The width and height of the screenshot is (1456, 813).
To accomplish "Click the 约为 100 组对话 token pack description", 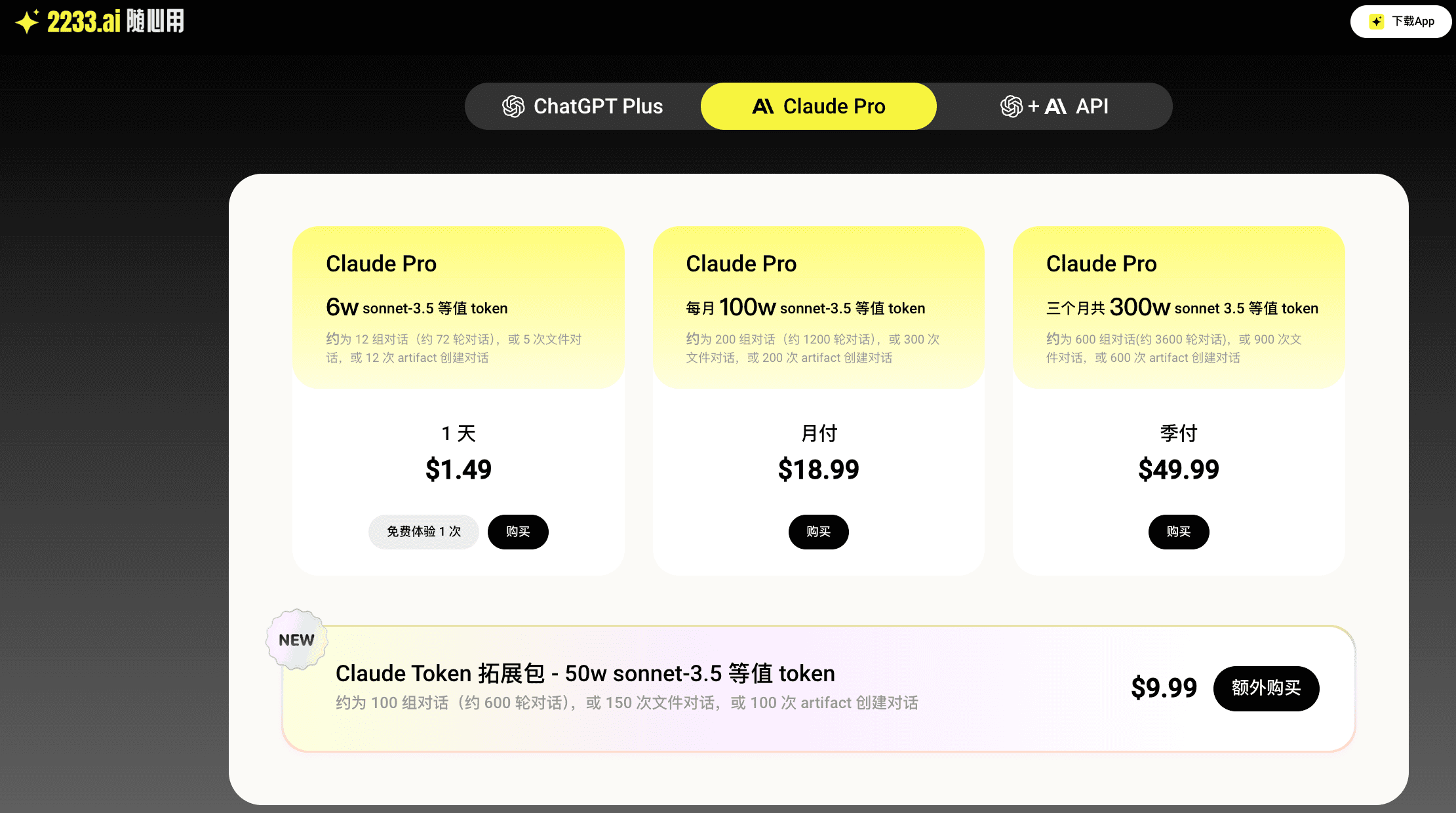I will (627, 703).
